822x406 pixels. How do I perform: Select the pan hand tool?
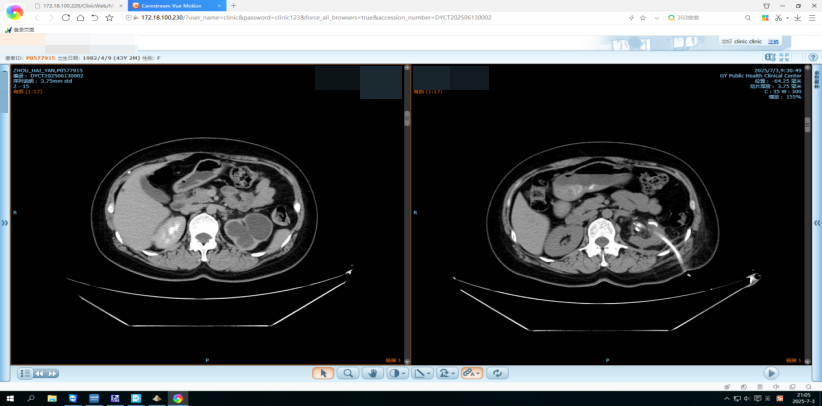click(373, 373)
